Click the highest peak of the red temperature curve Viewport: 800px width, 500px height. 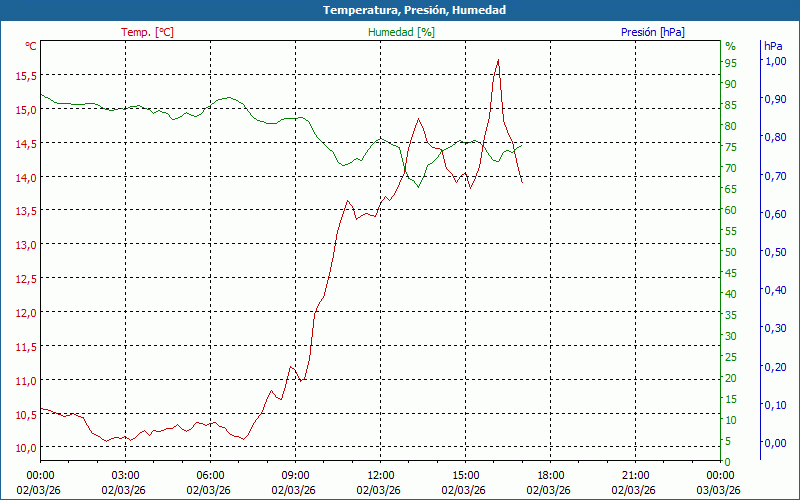coord(497,60)
